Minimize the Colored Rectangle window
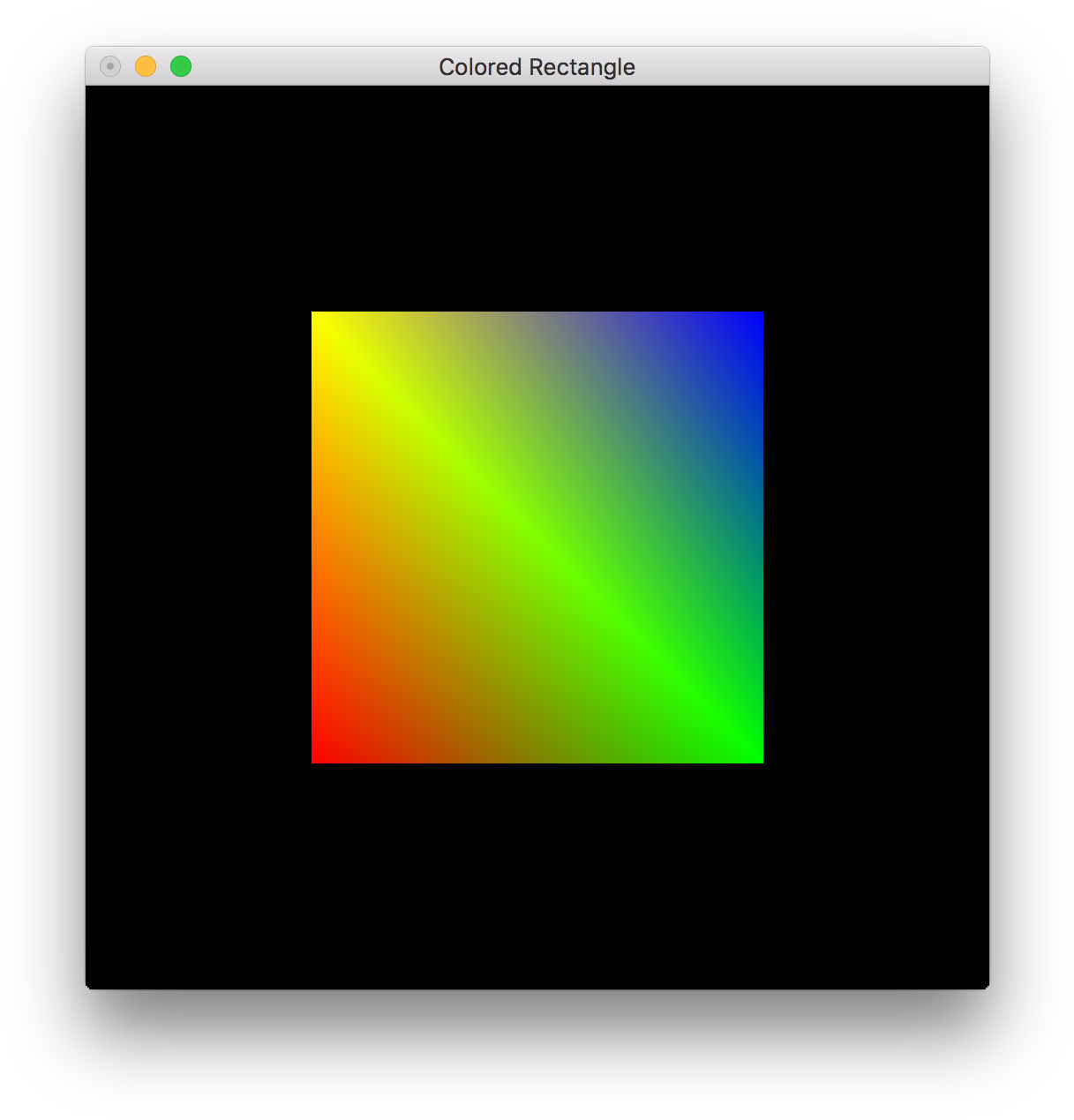The image size is (1074, 1120). click(146, 66)
